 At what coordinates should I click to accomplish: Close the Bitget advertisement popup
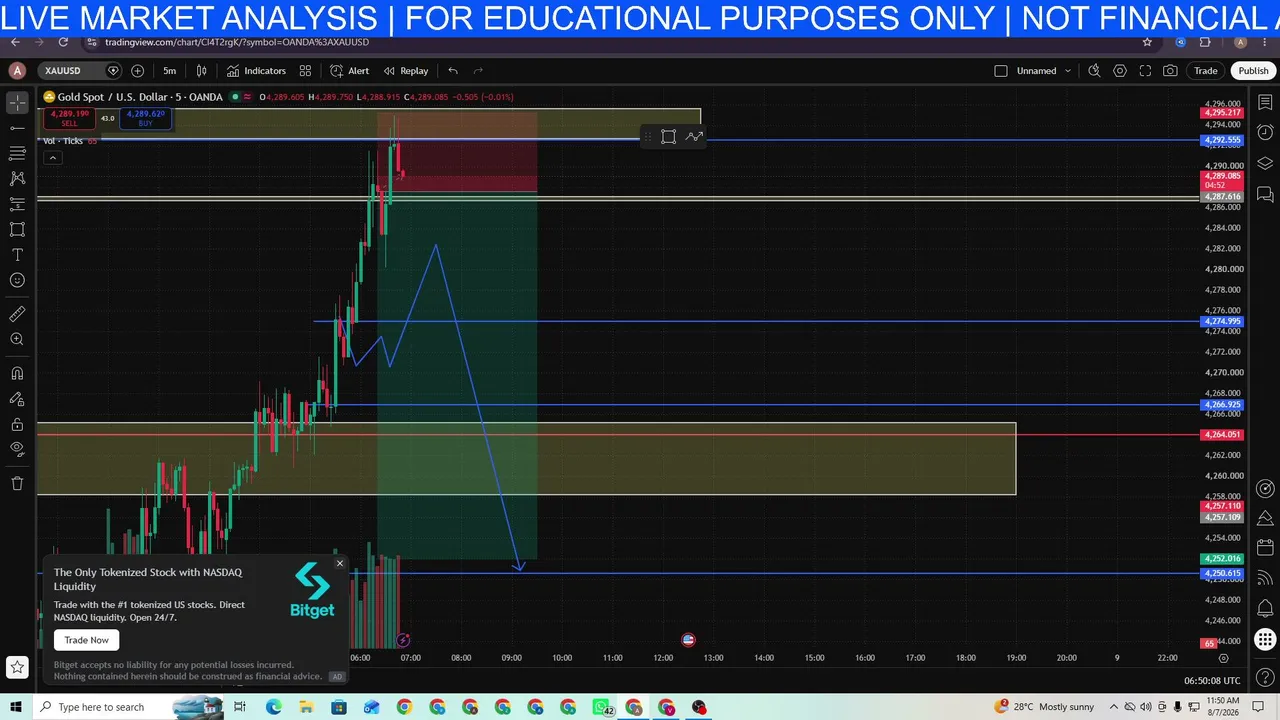point(340,564)
